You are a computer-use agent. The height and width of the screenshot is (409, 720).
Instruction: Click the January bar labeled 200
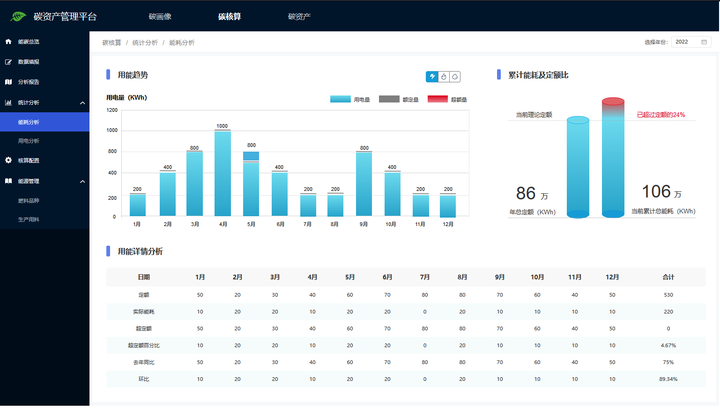click(x=138, y=205)
